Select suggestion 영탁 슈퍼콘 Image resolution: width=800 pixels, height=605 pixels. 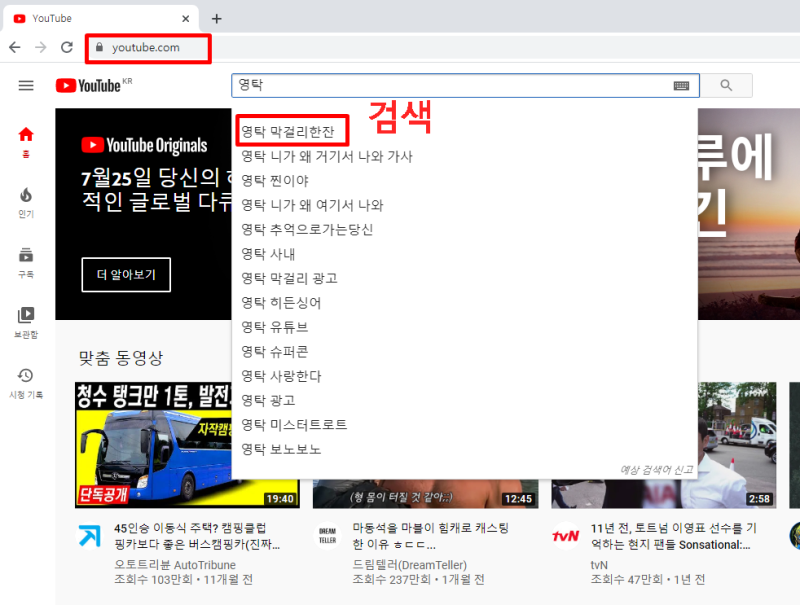tap(274, 351)
